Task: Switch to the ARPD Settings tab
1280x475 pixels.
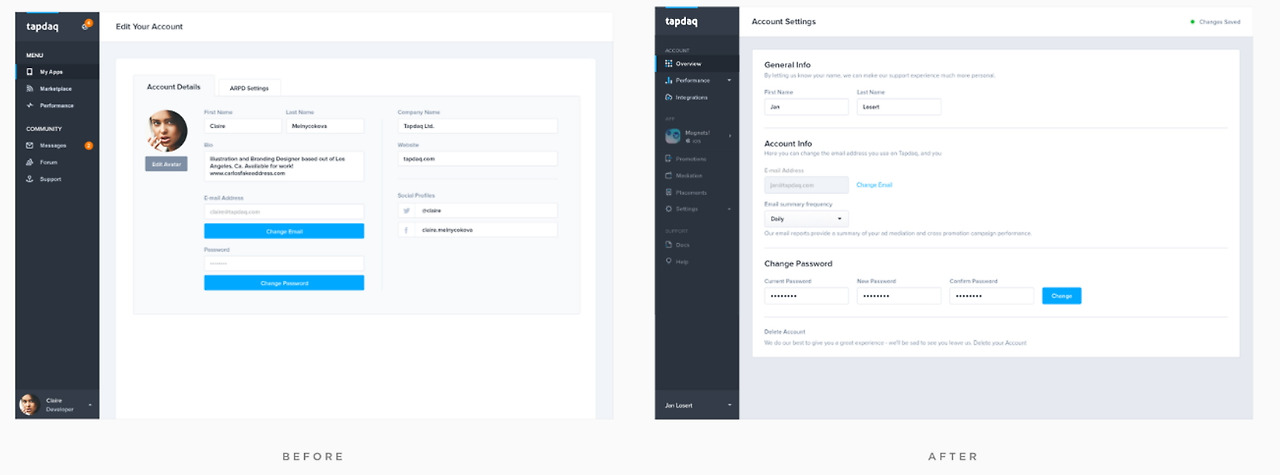Action: (x=249, y=88)
